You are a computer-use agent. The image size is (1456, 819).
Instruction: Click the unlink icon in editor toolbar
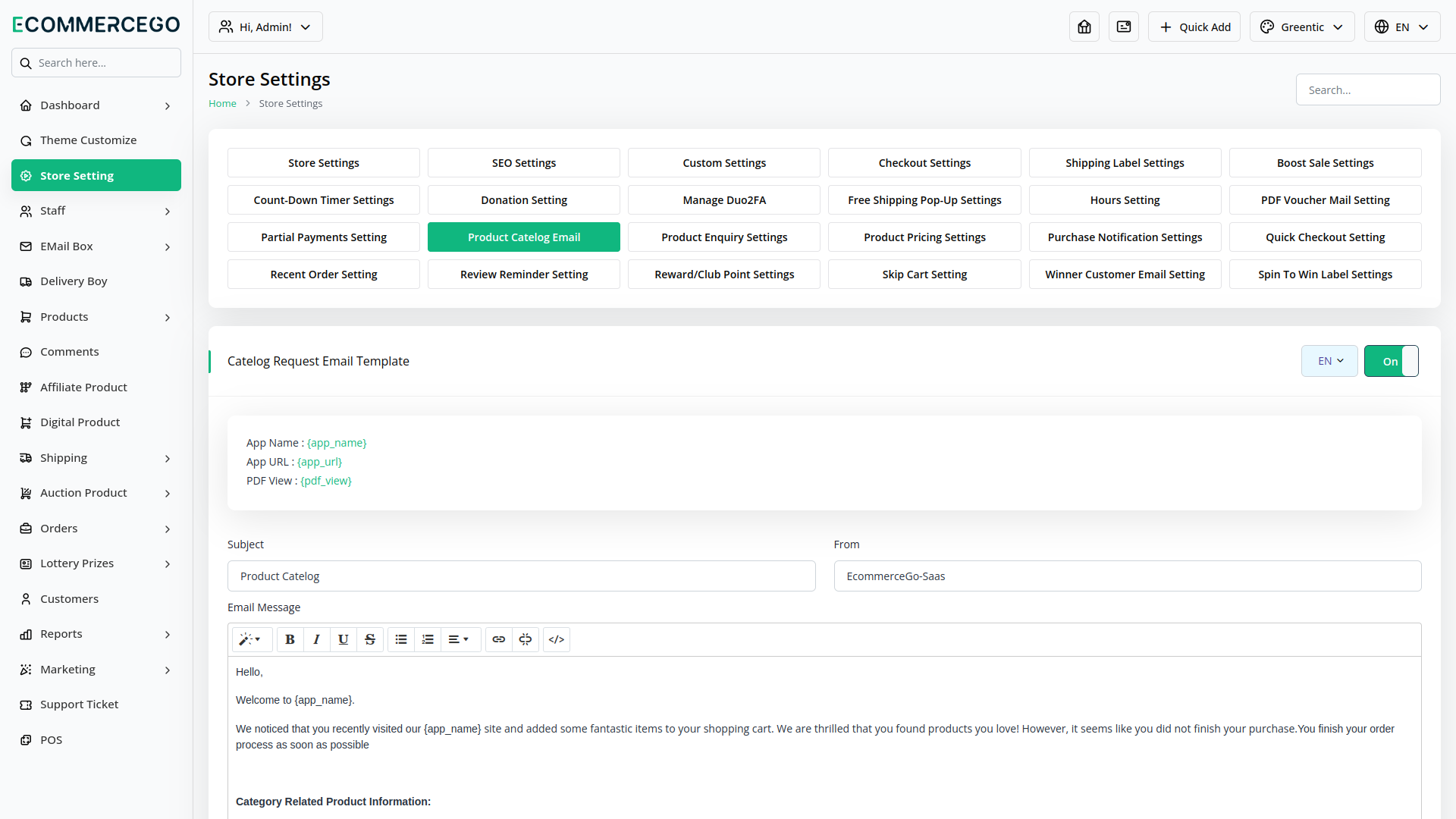pos(526,639)
